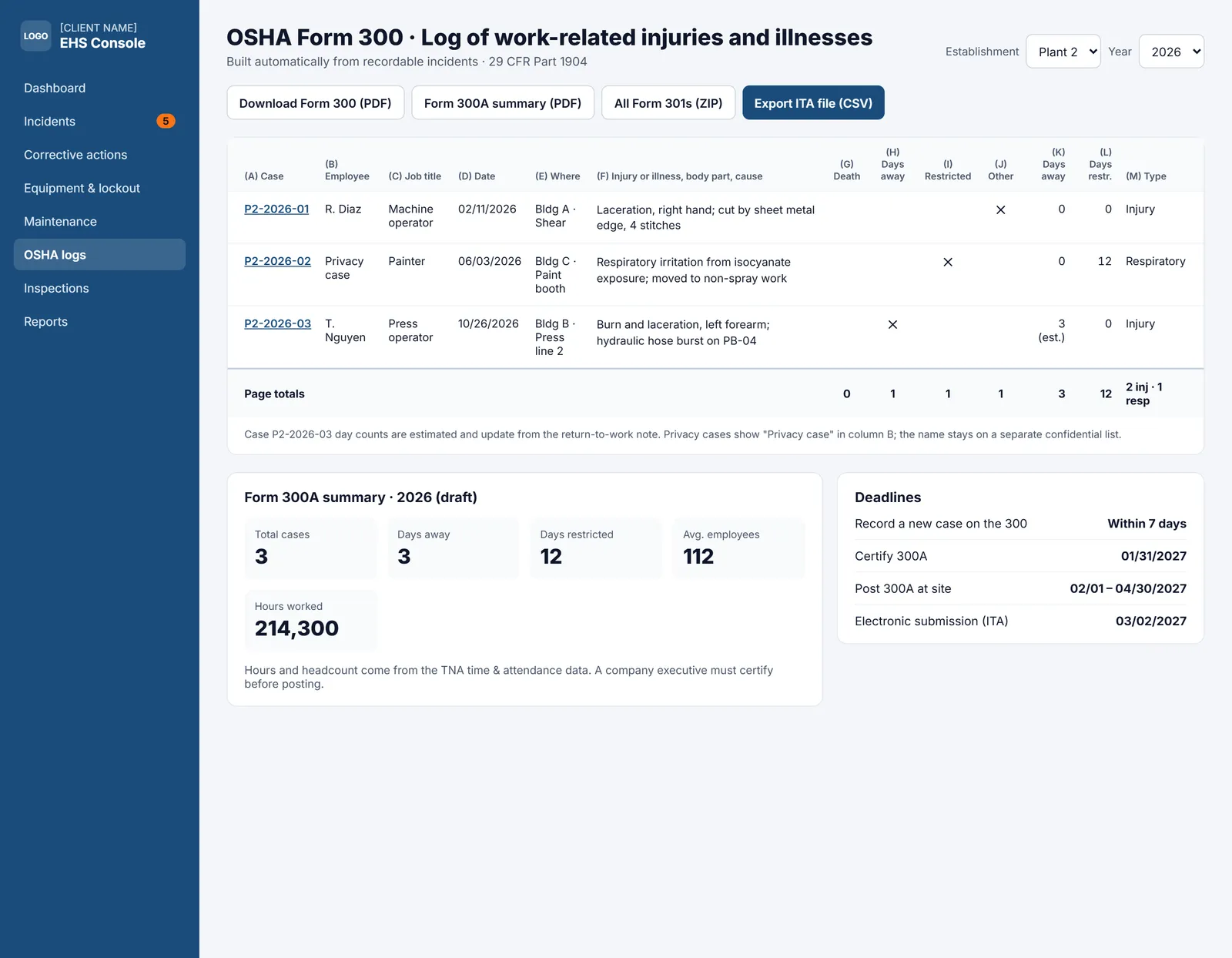This screenshot has width=1232, height=958.
Task: Click '3 (est.)' days away value
Action: (x=1052, y=331)
